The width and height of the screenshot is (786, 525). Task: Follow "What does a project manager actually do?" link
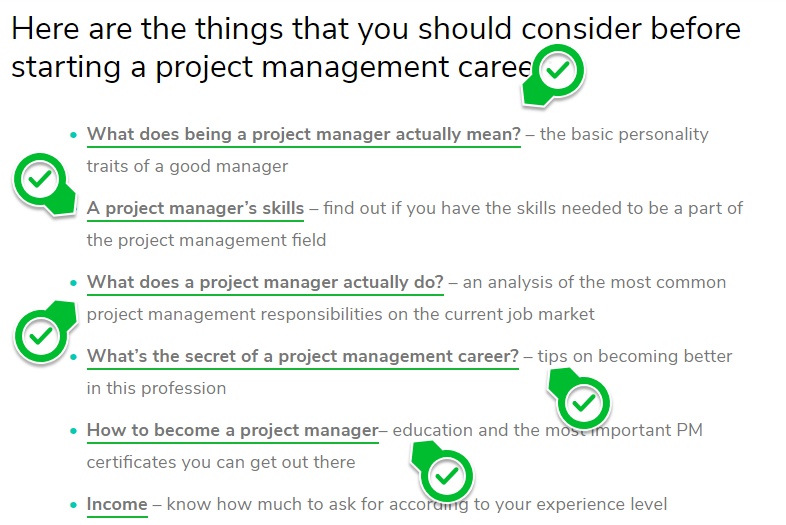(x=265, y=282)
